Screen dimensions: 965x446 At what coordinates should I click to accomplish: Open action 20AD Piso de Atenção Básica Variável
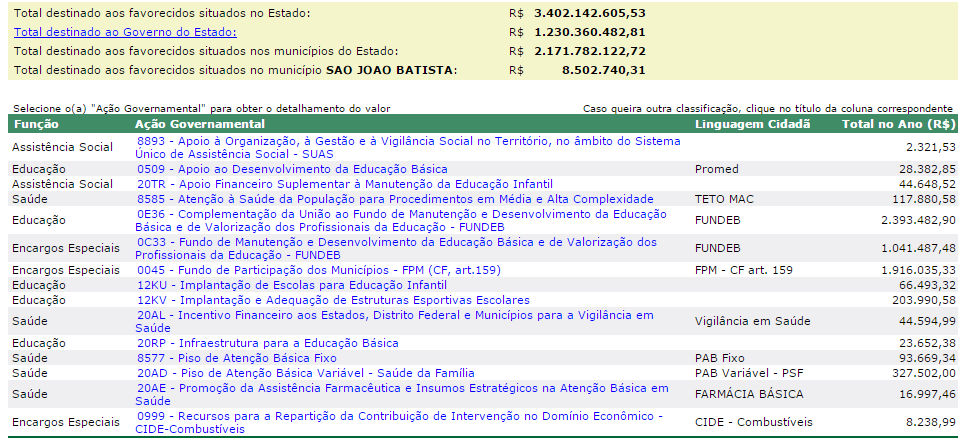[306, 373]
